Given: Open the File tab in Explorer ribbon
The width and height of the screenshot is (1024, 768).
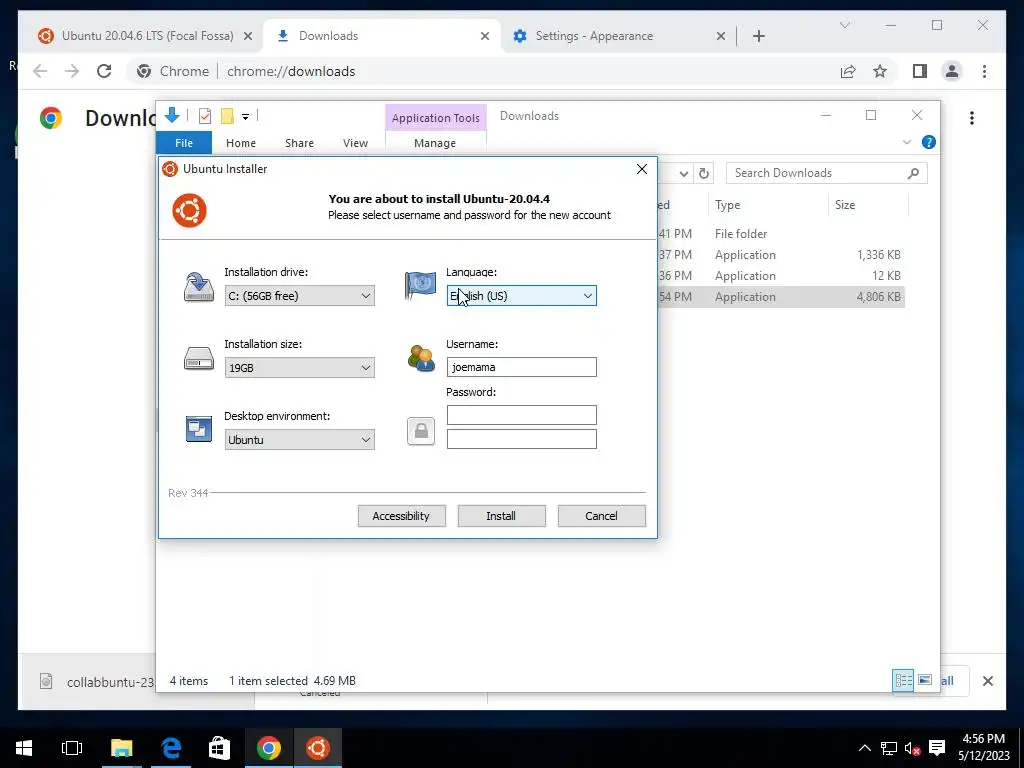Looking at the screenshot, I should pos(184,143).
